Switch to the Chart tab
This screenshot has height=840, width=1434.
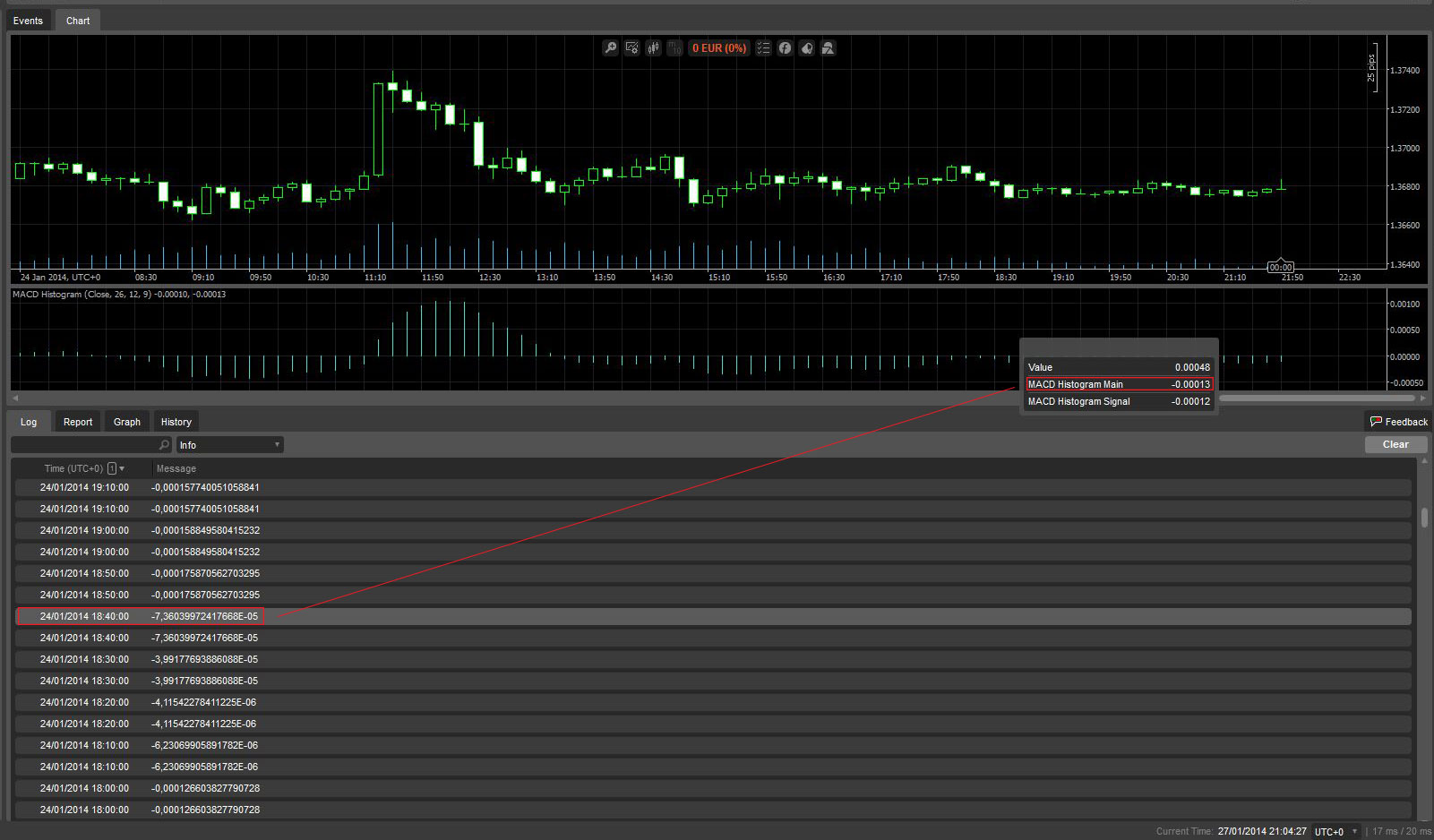tap(78, 21)
